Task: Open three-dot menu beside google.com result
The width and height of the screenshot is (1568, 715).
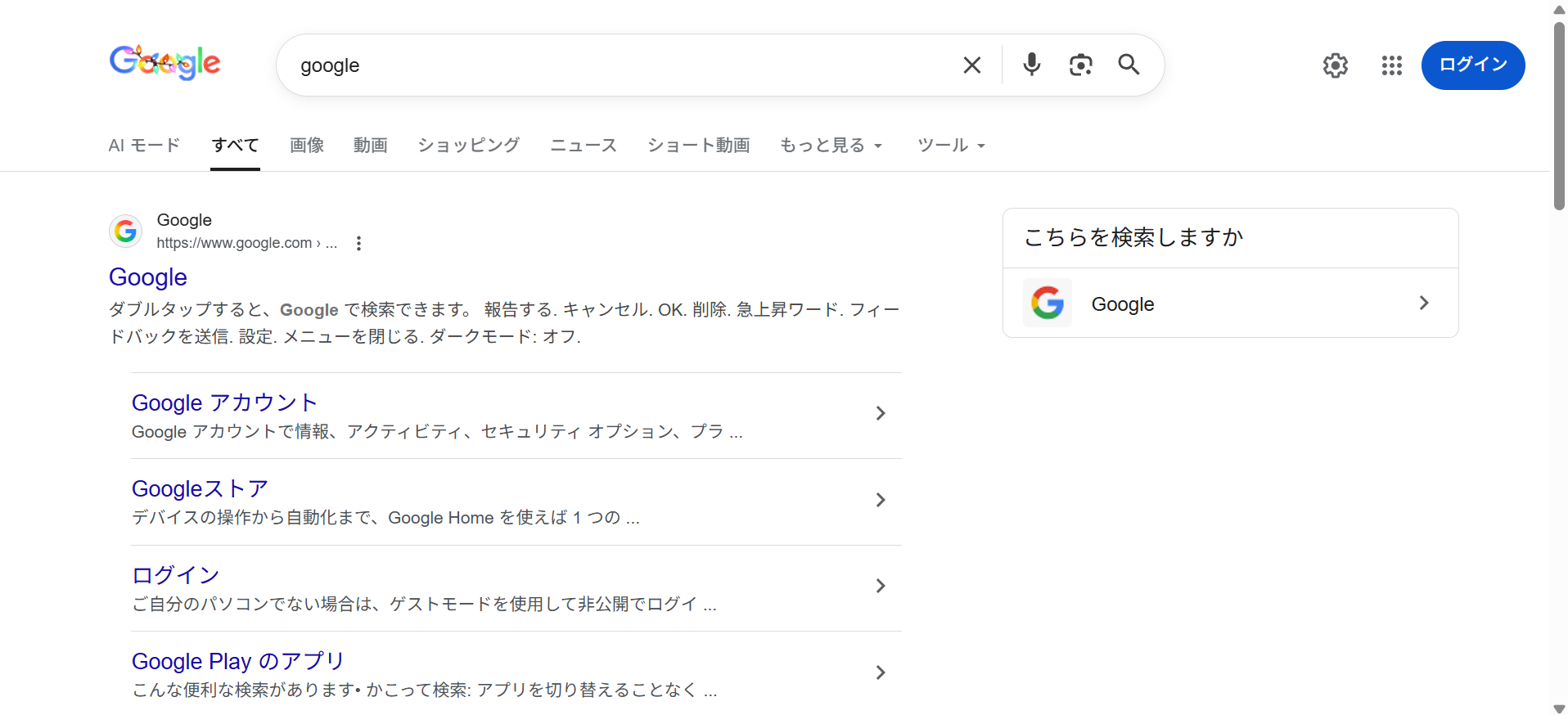Action: [x=358, y=243]
